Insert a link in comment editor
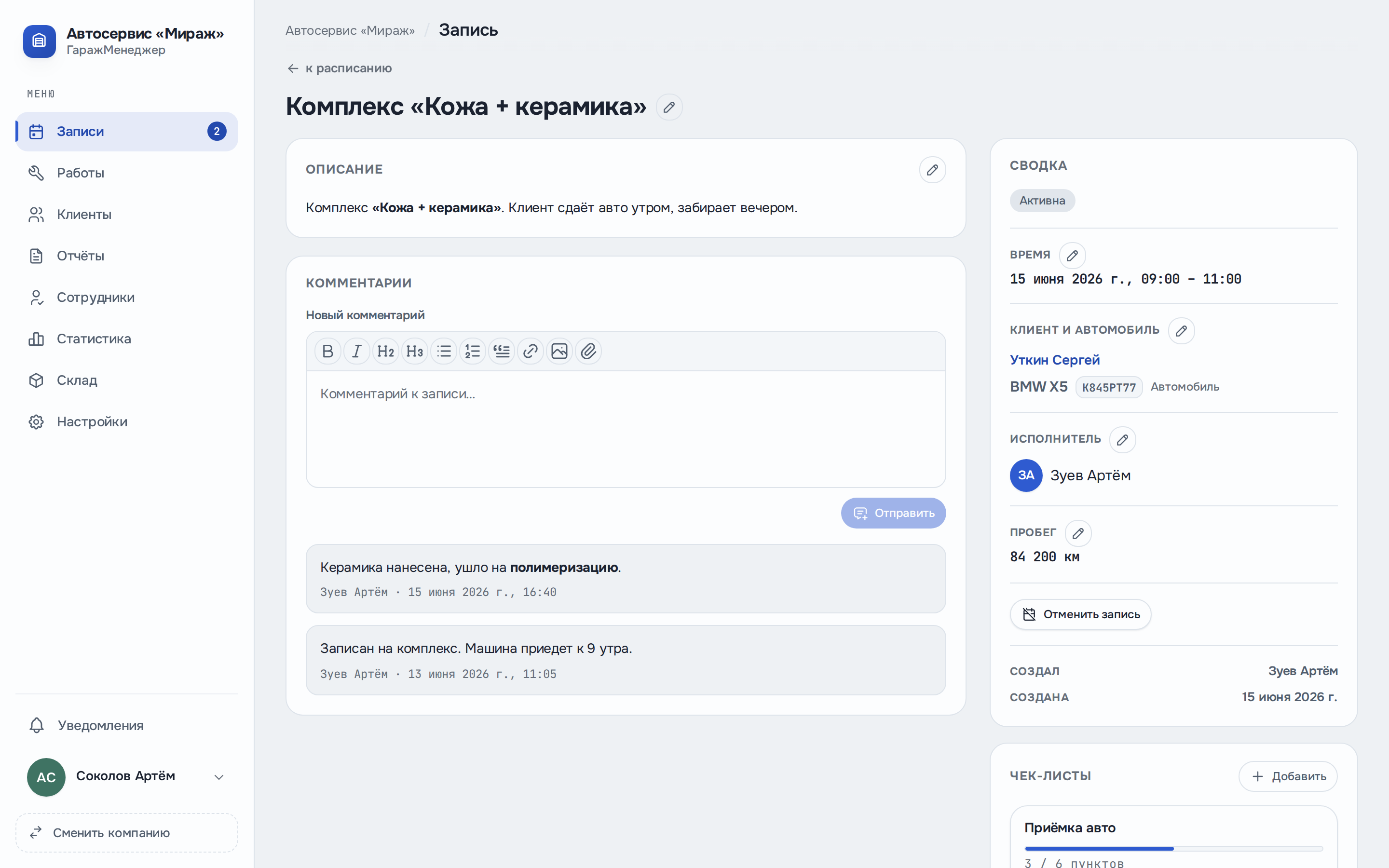Viewport: 1389px width, 868px height. coord(531,351)
